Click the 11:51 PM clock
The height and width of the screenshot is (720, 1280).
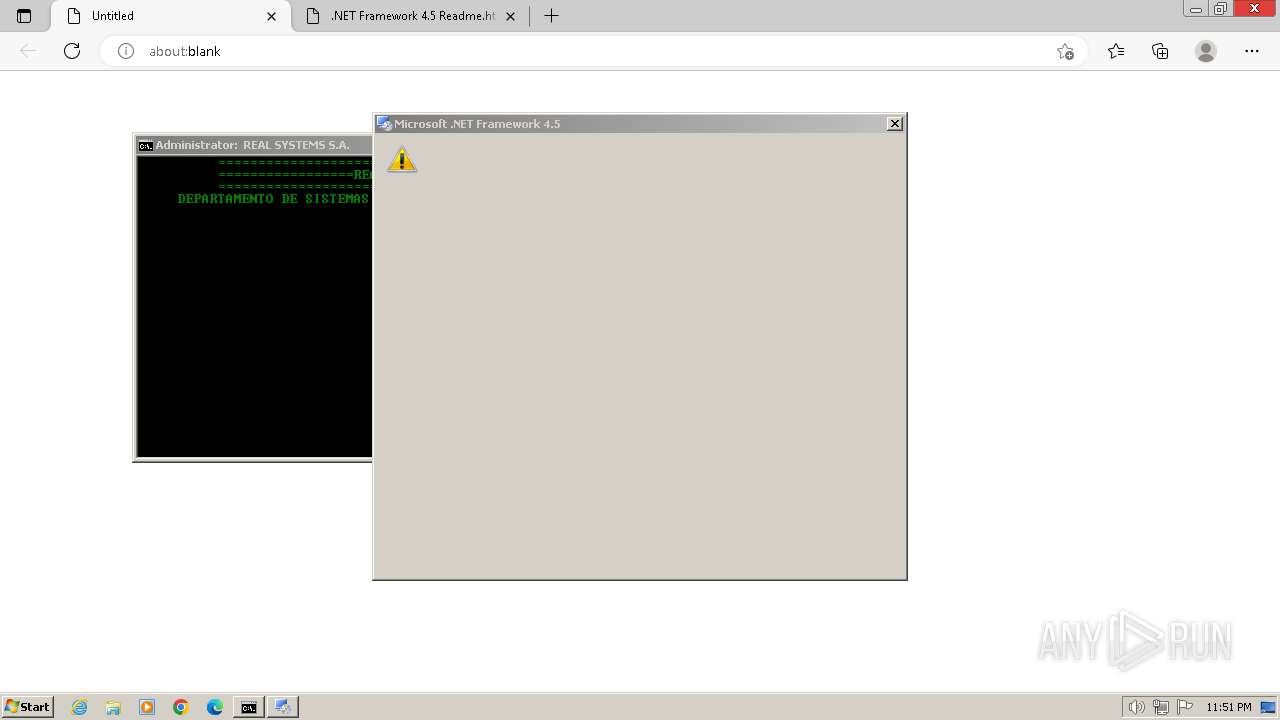tap(1229, 707)
